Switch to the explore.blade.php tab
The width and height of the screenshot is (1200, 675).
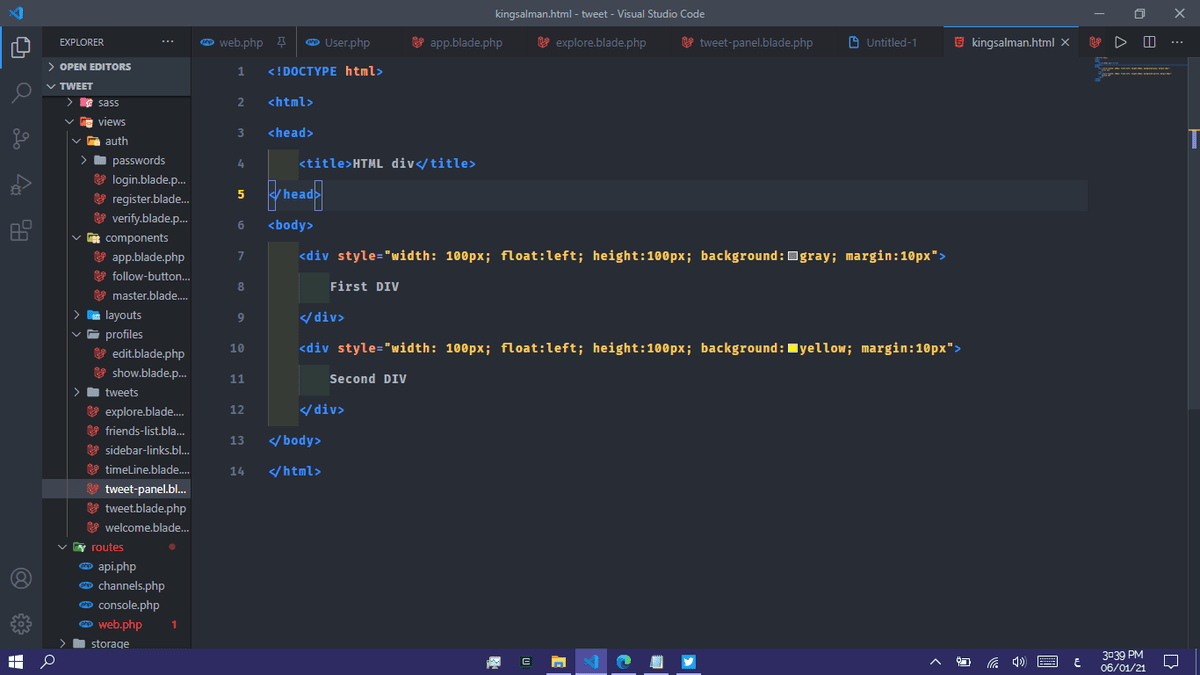coord(600,43)
